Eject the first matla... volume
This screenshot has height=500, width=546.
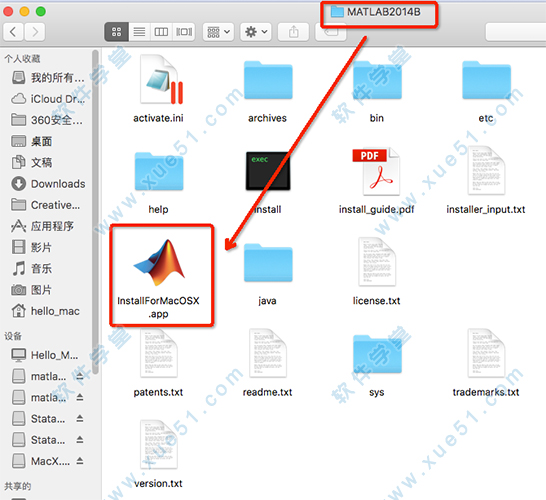80,376
